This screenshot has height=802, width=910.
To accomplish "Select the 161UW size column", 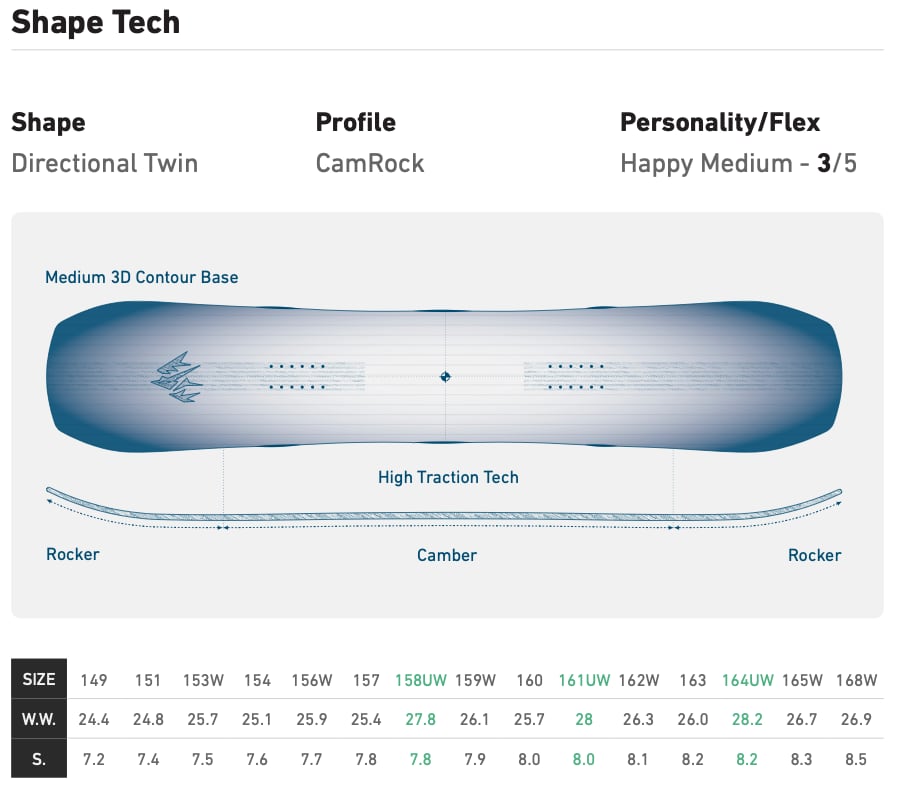I will tap(584, 680).
